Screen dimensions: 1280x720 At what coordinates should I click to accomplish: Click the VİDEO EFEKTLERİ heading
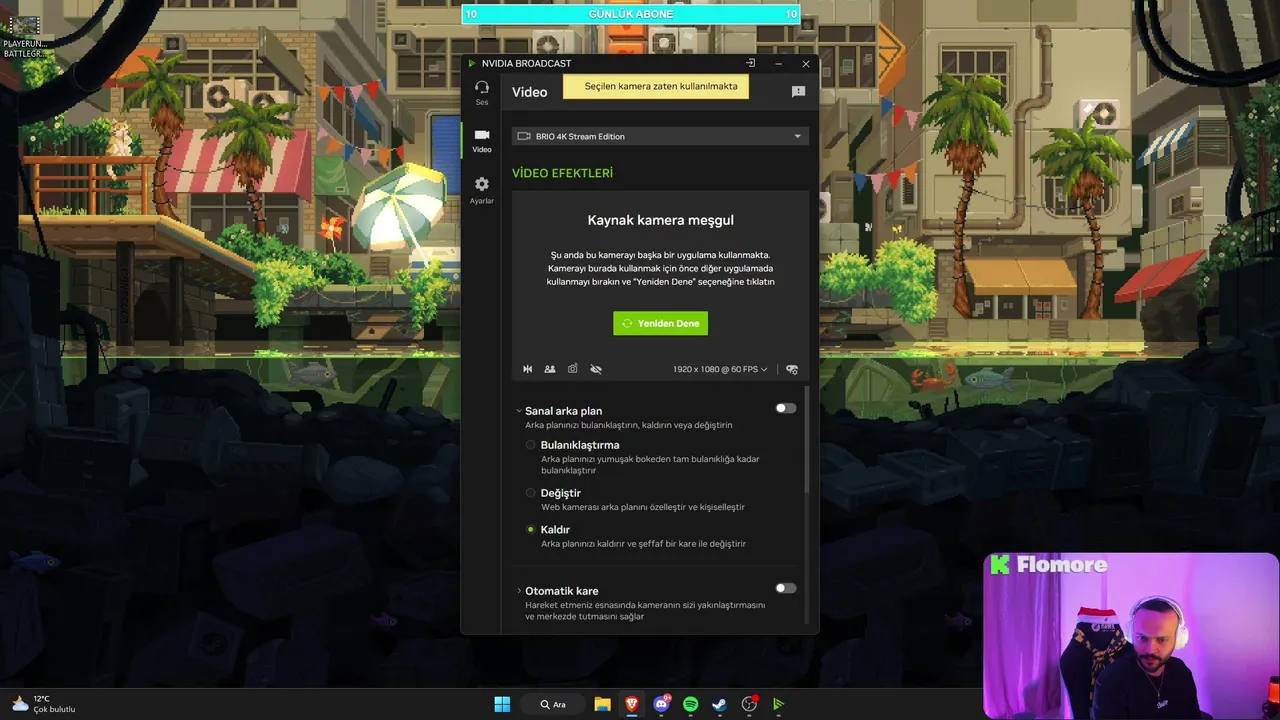click(562, 173)
